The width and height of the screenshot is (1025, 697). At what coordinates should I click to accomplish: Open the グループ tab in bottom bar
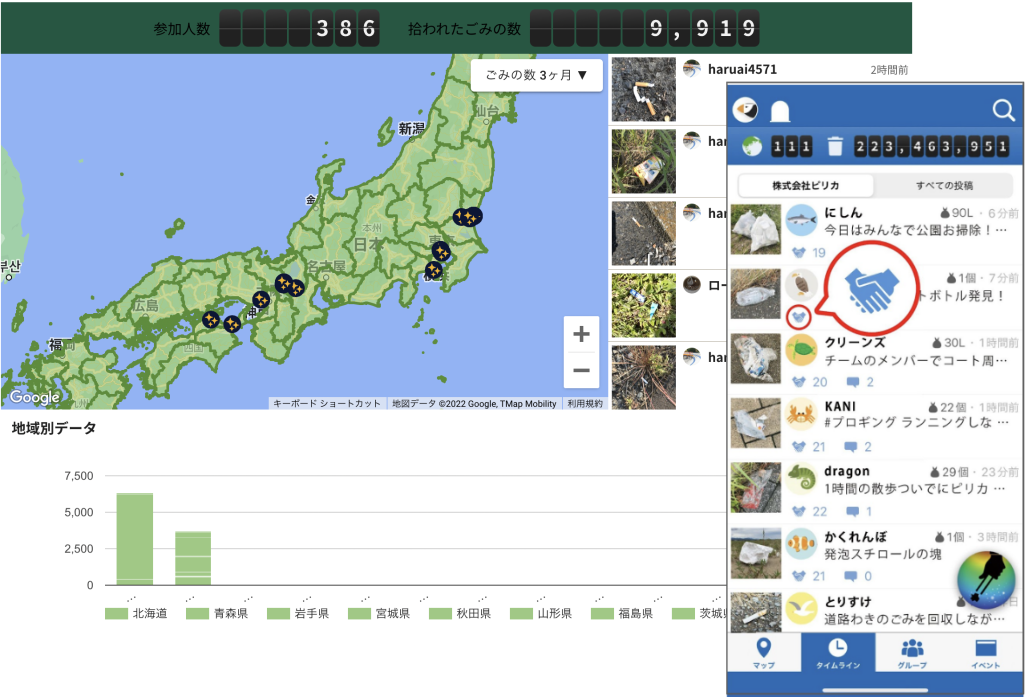coord(912,653)
